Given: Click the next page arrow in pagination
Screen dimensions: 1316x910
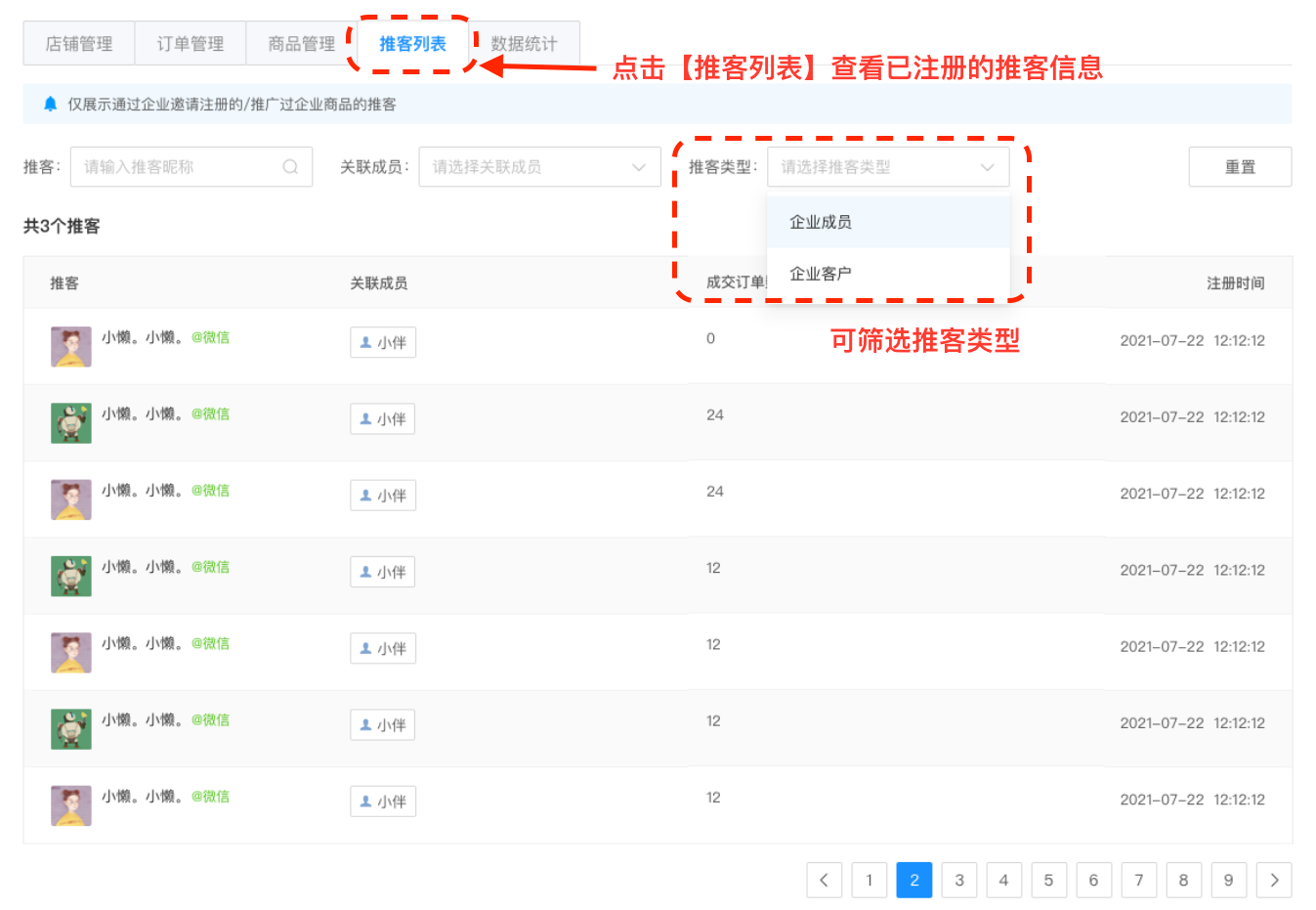Looking at the screenshot, I should pos(1274,880).
